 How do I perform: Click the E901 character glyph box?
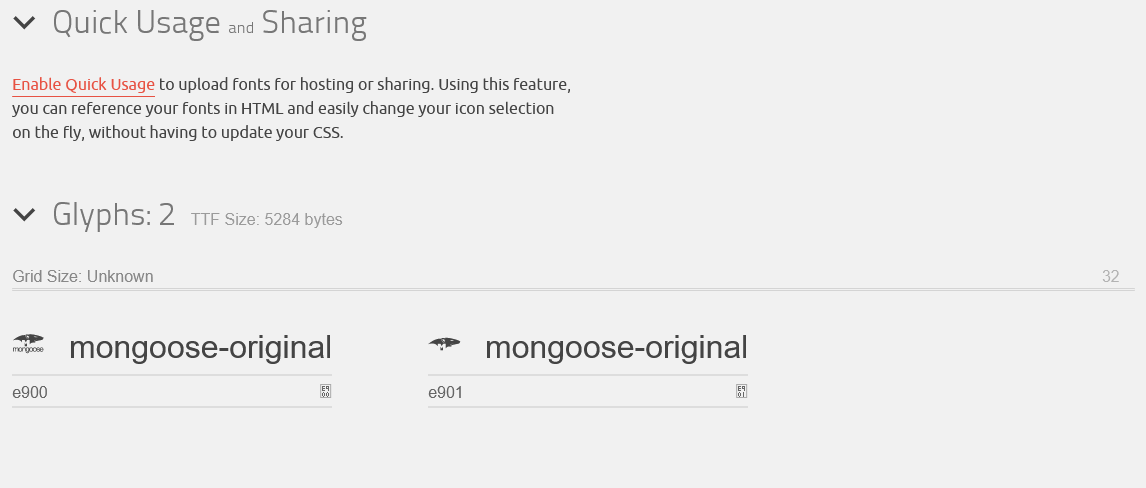[741, 391]
